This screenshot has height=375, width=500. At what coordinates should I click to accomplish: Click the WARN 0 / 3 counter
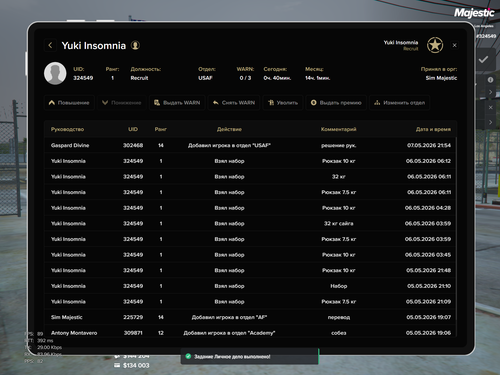point(245,78)
